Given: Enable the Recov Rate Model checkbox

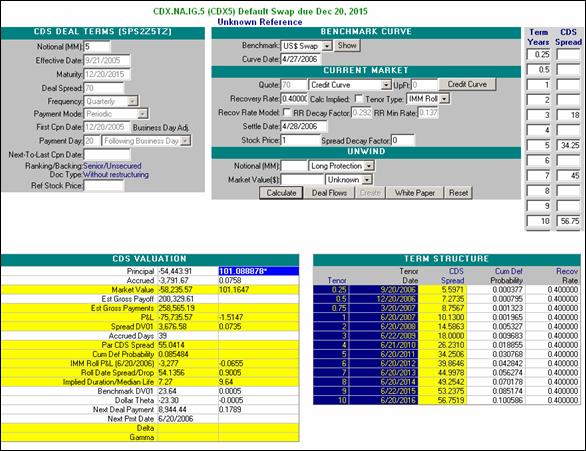Looking at the screenshot, I should tap(287, 112).
